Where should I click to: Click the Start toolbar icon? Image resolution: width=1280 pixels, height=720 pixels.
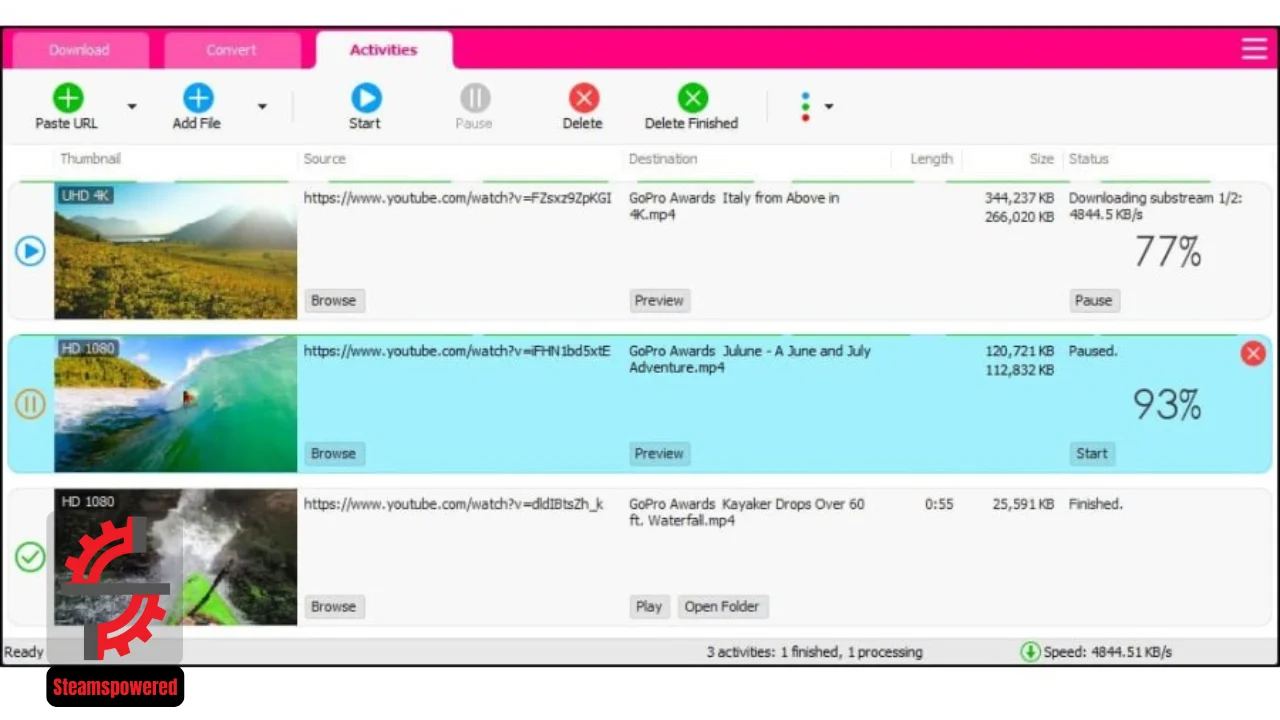click(366, 98)
